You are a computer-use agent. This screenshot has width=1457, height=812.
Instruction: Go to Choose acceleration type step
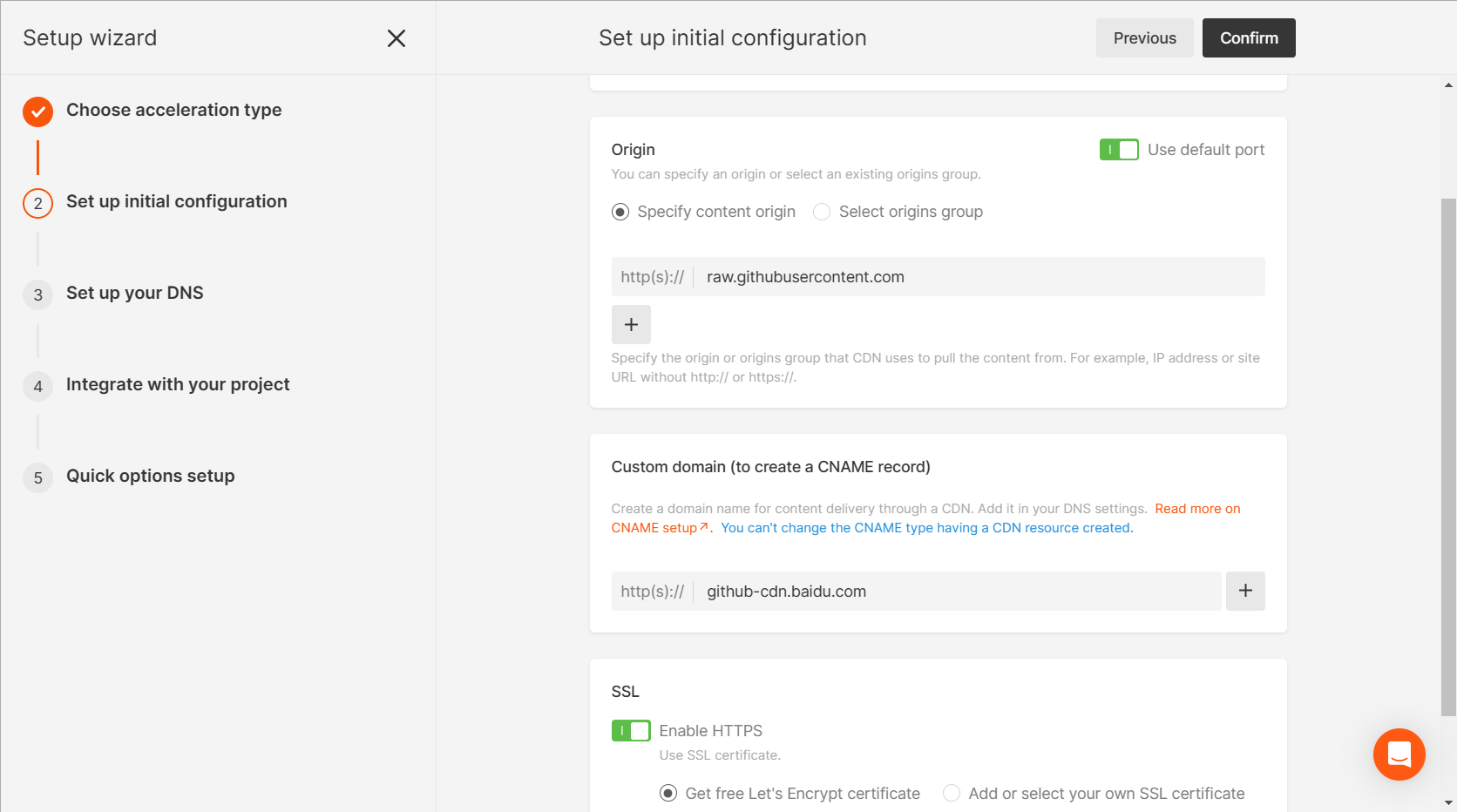click(173, 110)
